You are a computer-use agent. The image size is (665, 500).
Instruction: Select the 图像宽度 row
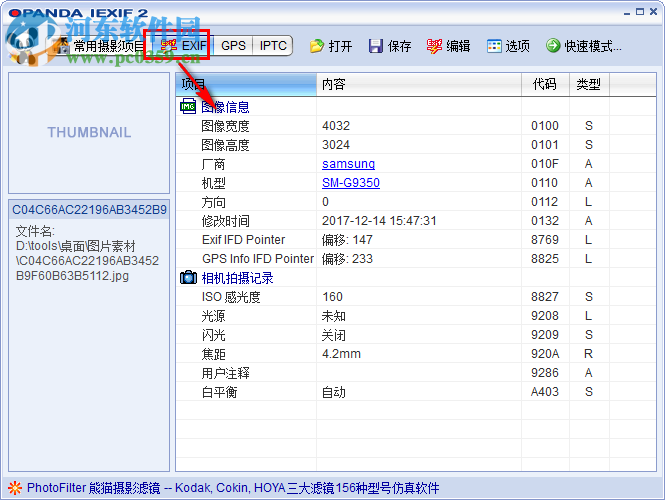tap(416, 126)
